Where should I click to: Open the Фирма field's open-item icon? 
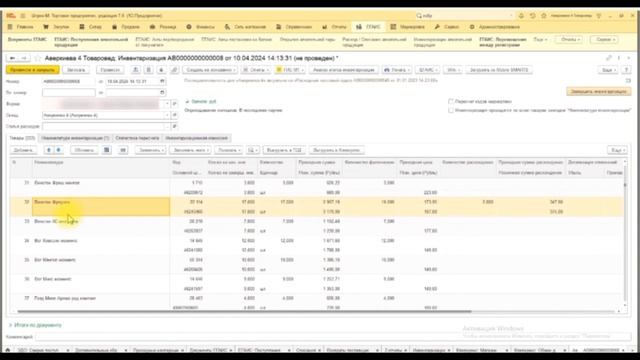click(x=175, y=104)
